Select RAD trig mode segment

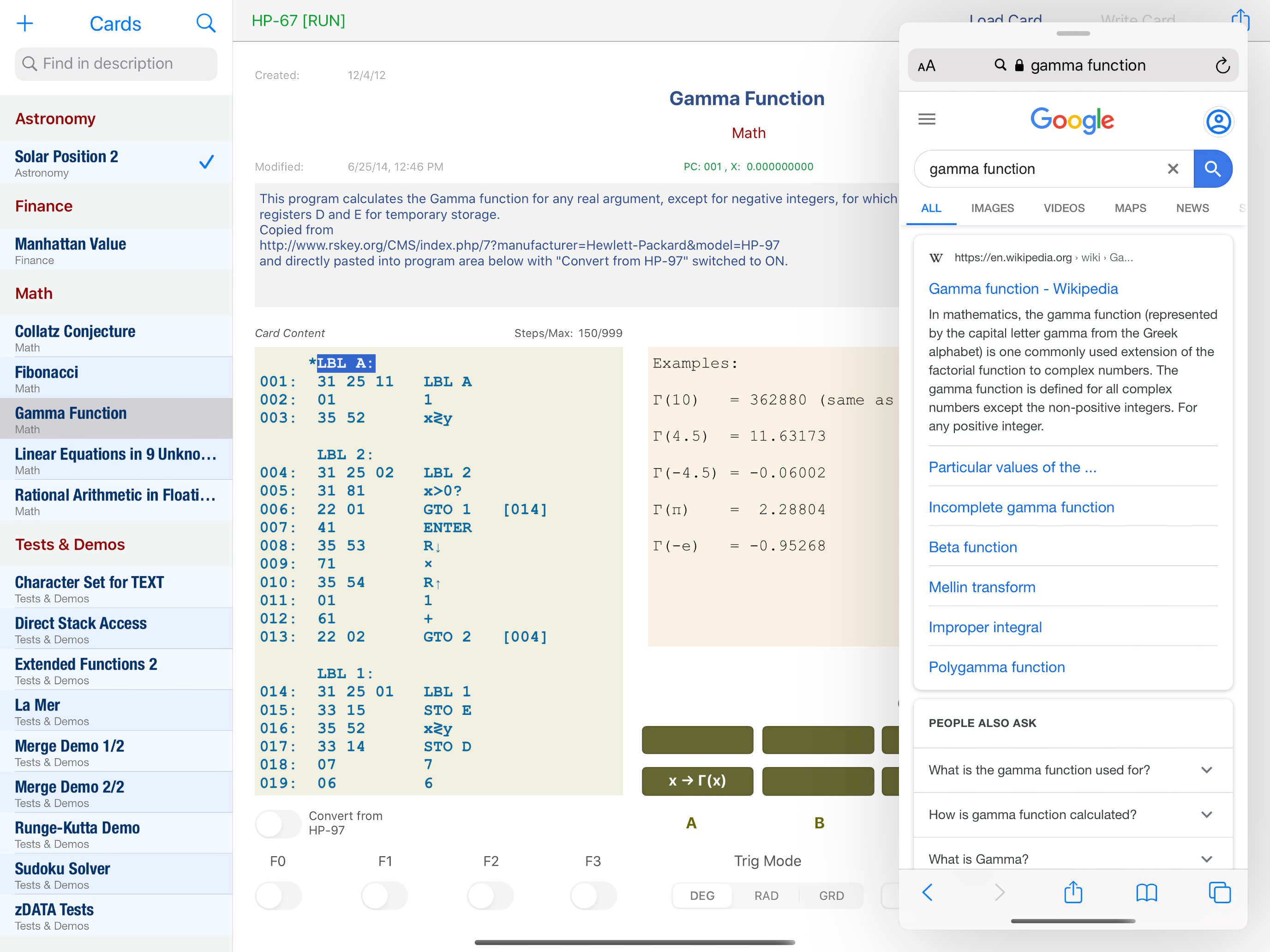(x=766, y=896)
